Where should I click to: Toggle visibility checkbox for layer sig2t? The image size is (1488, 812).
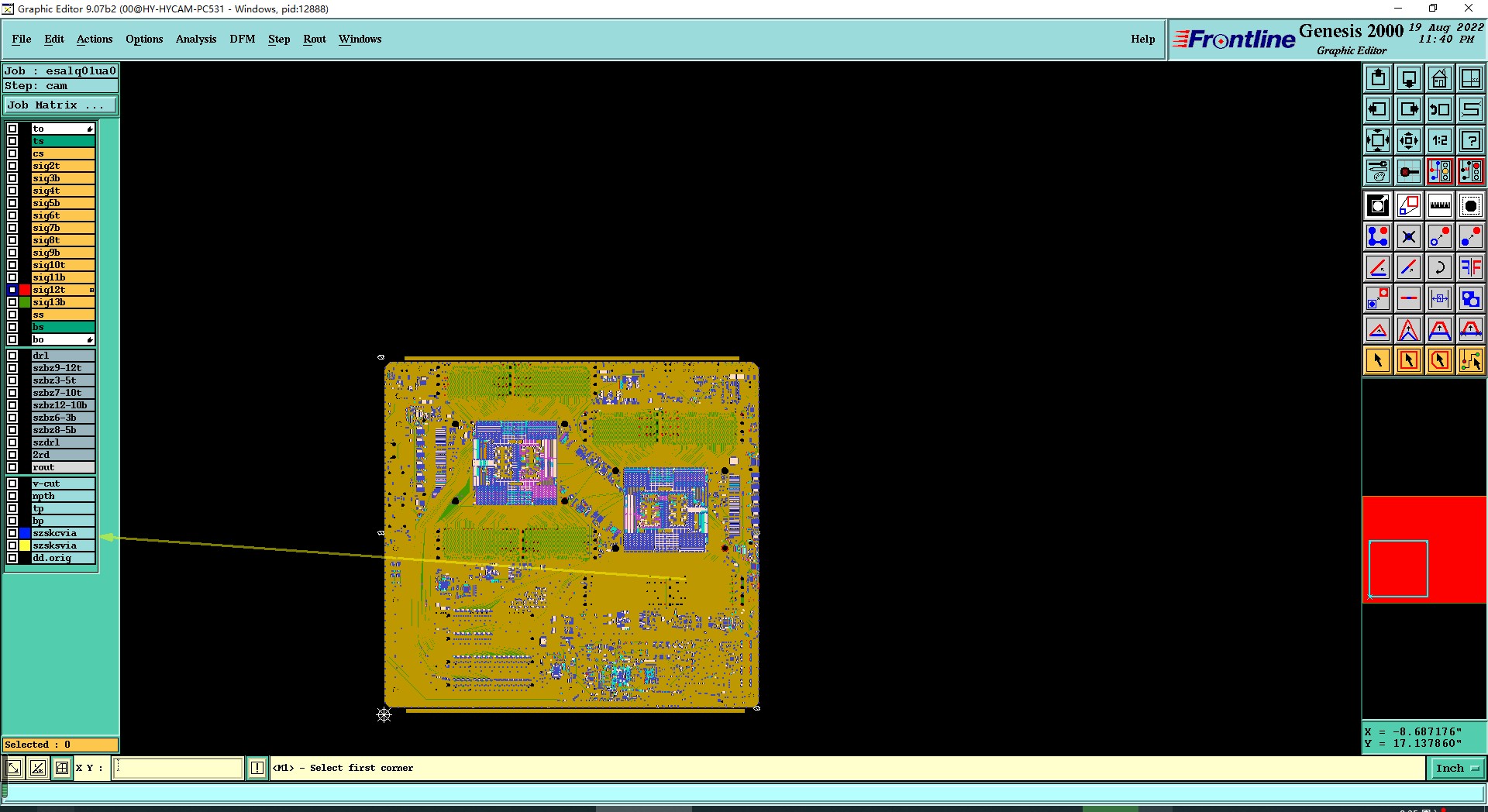pyautogui.click(x=12, y=166)
